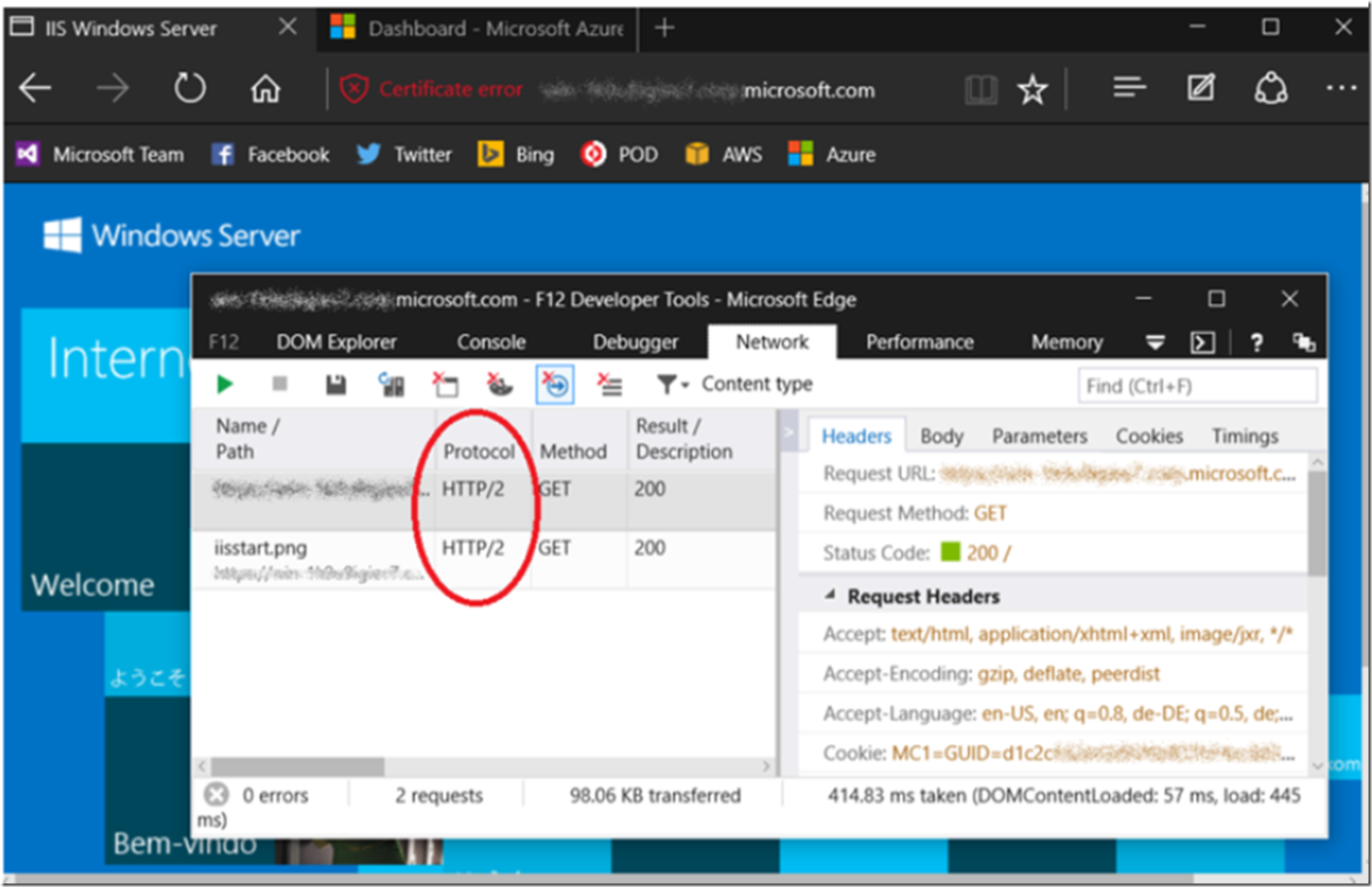The width and height of the screenshot is (1372, 887).
Task: Click the Find (Ctrl+F) search field
Action: 1197,386
